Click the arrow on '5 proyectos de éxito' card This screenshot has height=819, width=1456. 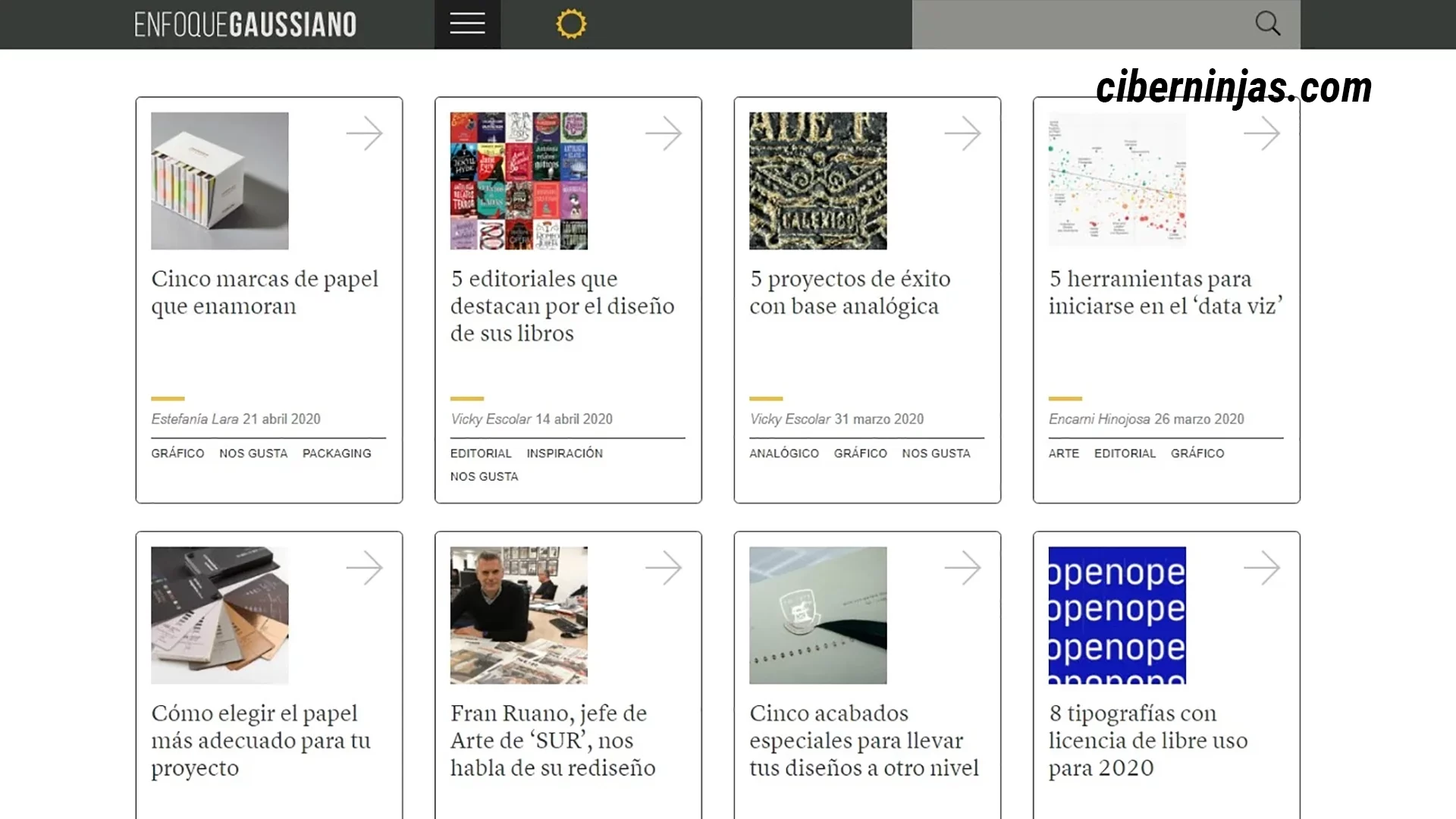(964, 133)
